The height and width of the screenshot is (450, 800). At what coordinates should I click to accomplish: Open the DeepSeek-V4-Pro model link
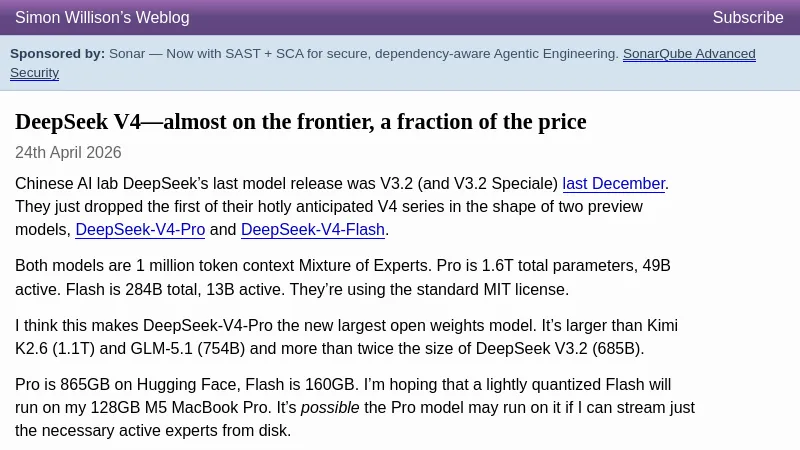[x=140, y=230]
